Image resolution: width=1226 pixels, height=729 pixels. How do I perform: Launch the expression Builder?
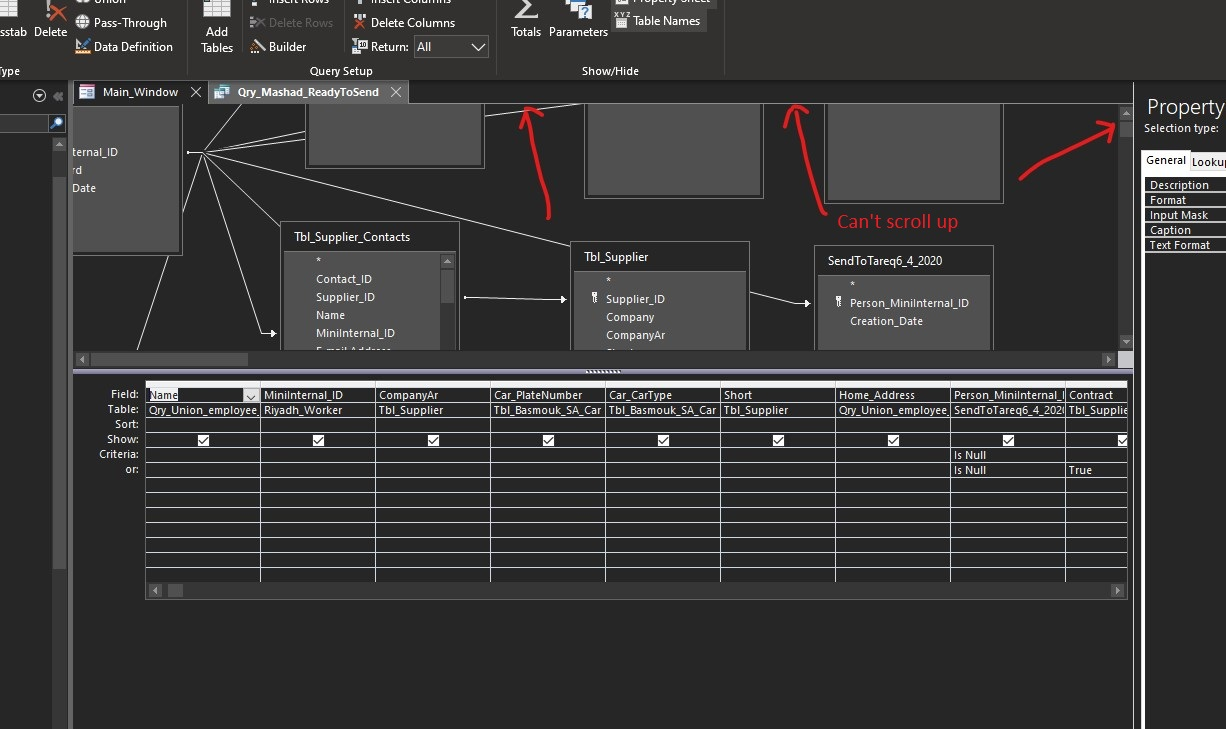coord(278,47)
